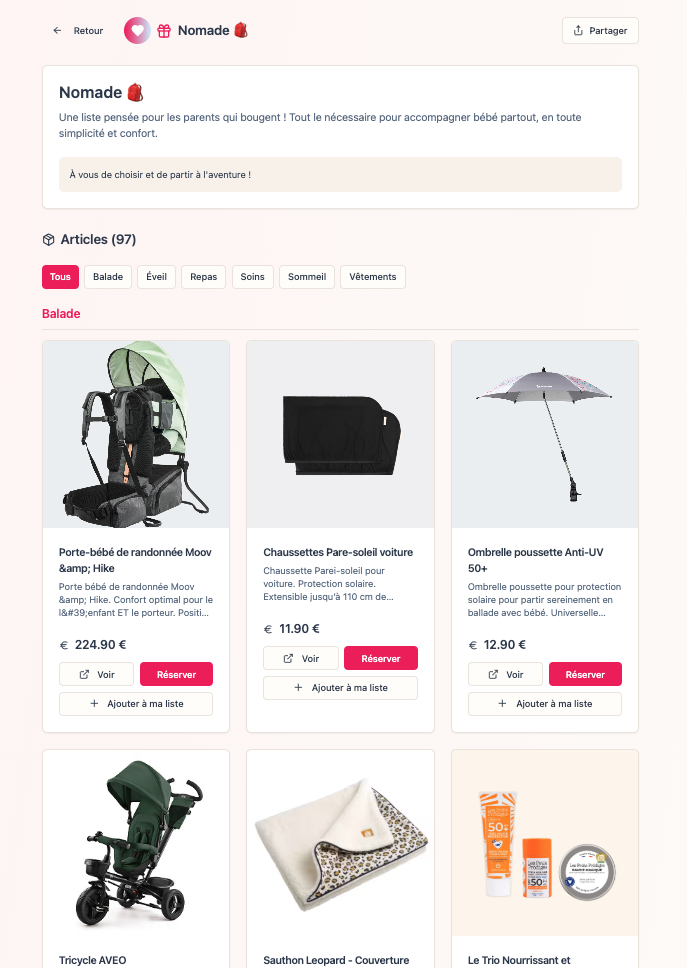The width and height of the screenshot is (687, 968).
Task: Filter articles by Balade
Action: 108,277
